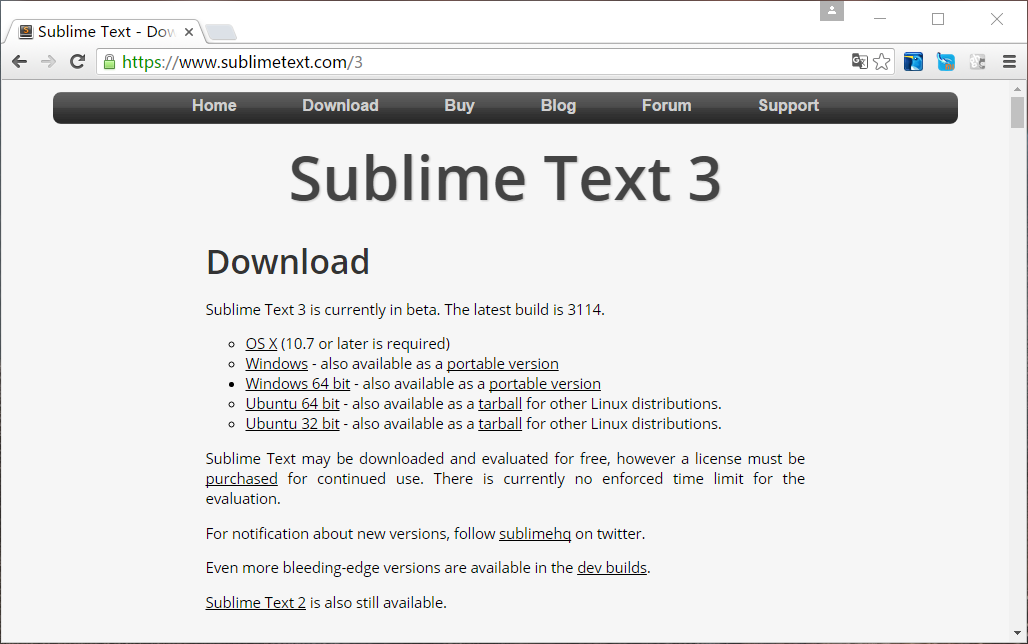Minimize the browser window
This screenshot has width=1028, height=644.
pos(880,18)
